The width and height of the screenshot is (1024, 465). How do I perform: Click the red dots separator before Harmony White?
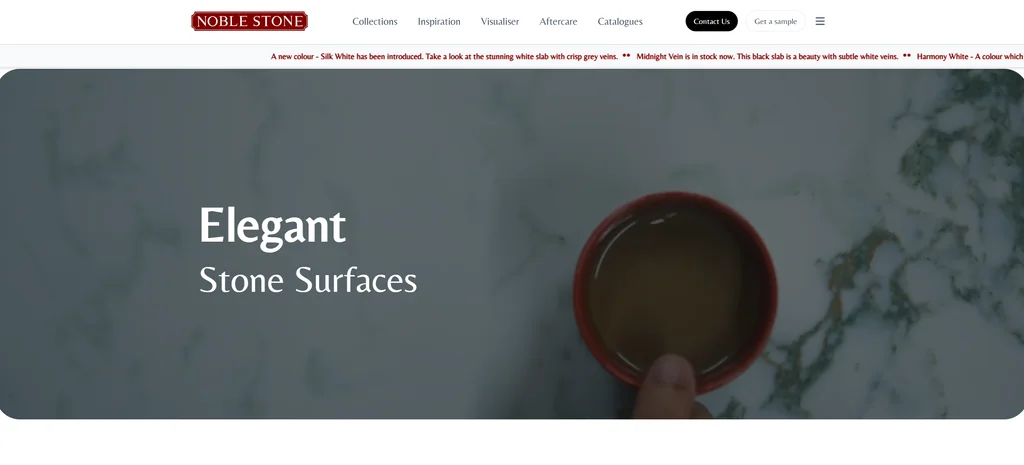907,56
